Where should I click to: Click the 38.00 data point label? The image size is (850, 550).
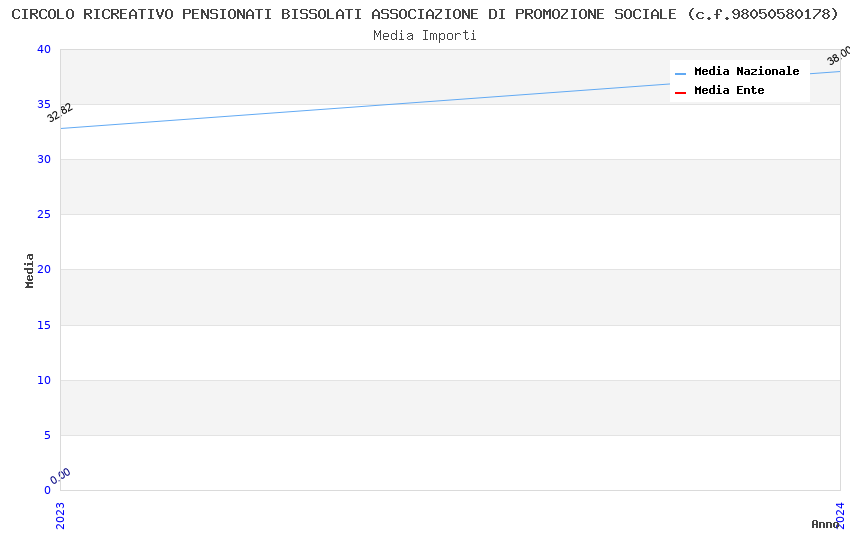(839, 55)
